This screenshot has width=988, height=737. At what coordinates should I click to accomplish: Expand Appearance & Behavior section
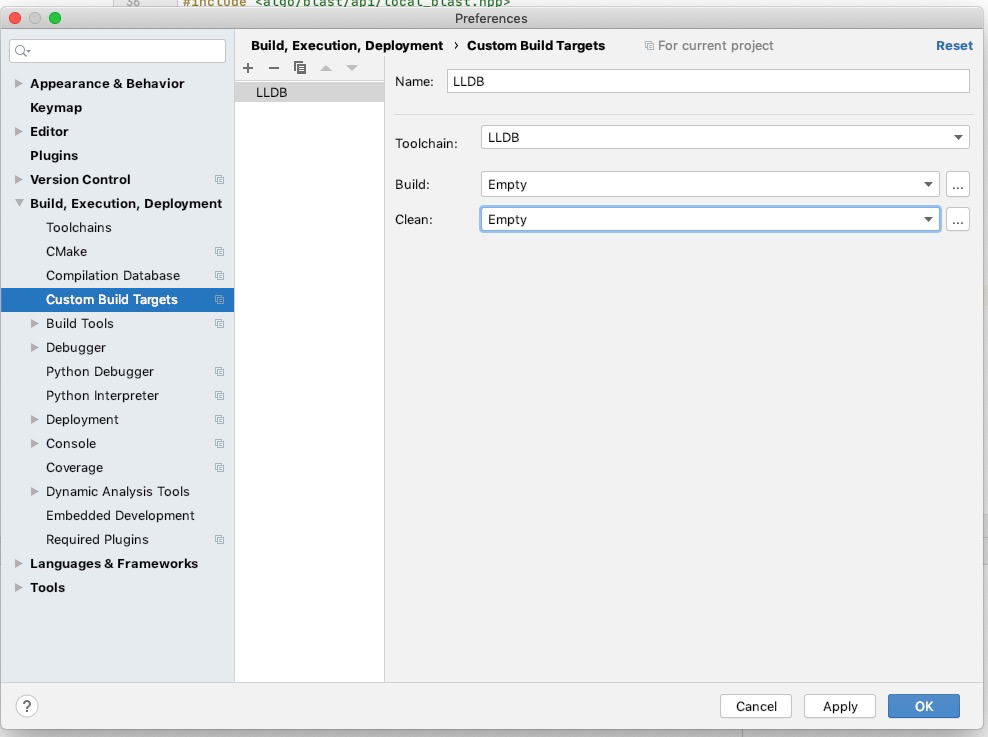pos(19,83)
